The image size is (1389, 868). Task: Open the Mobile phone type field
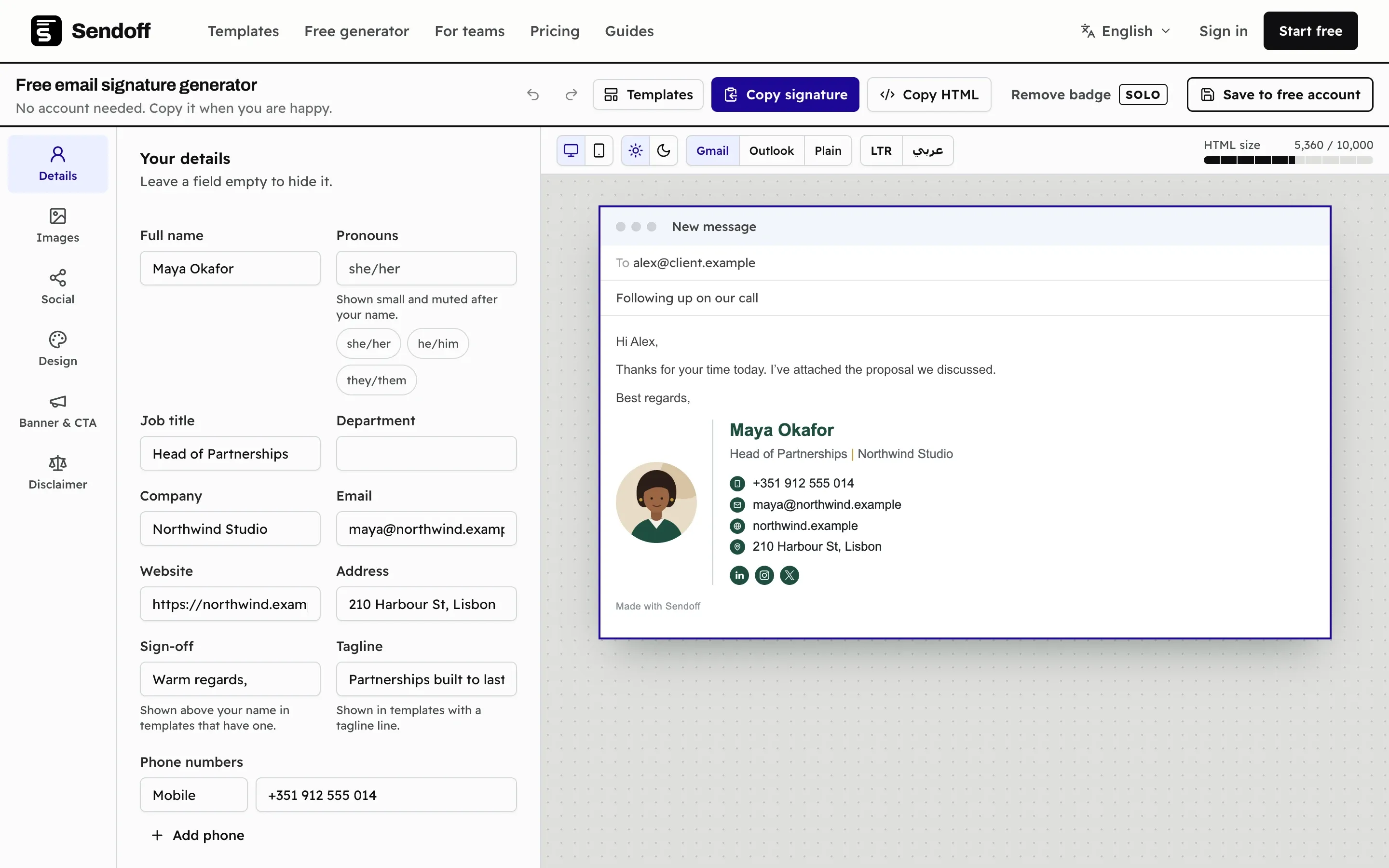pos(194,795)
